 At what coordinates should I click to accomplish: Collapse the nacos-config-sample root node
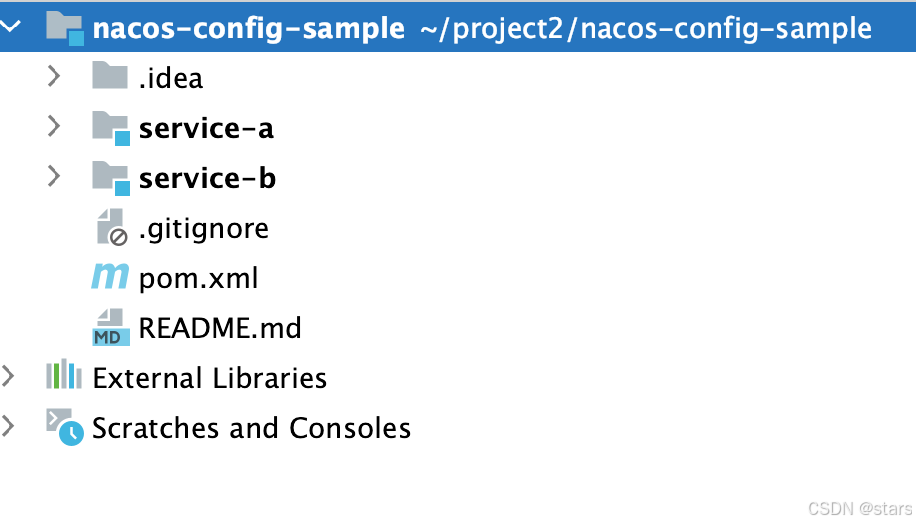click(11, 26)
